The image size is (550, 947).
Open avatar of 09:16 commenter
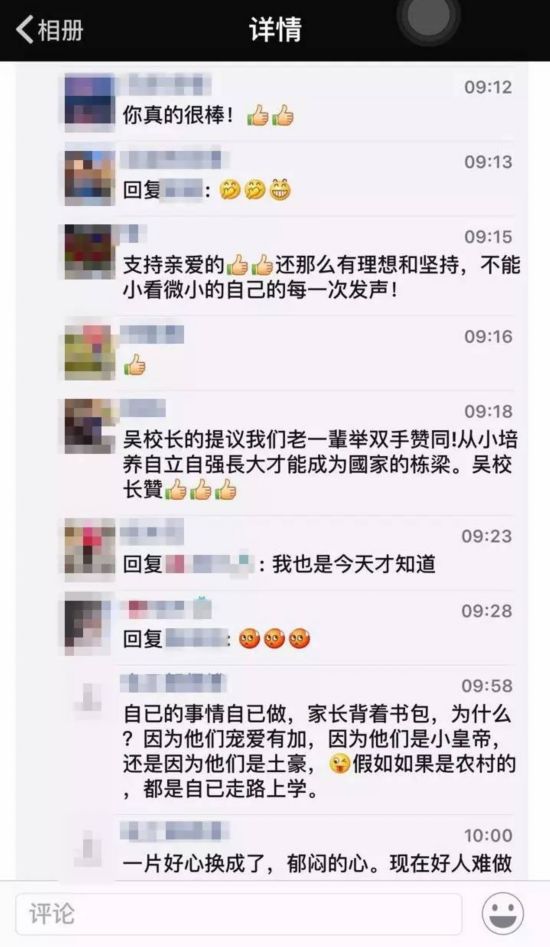[x=89, y=352]
